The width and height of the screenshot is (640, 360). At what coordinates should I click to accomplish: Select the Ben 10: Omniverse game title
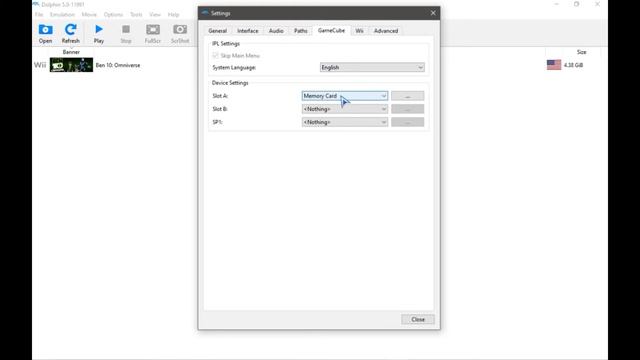tap(118, 65)
